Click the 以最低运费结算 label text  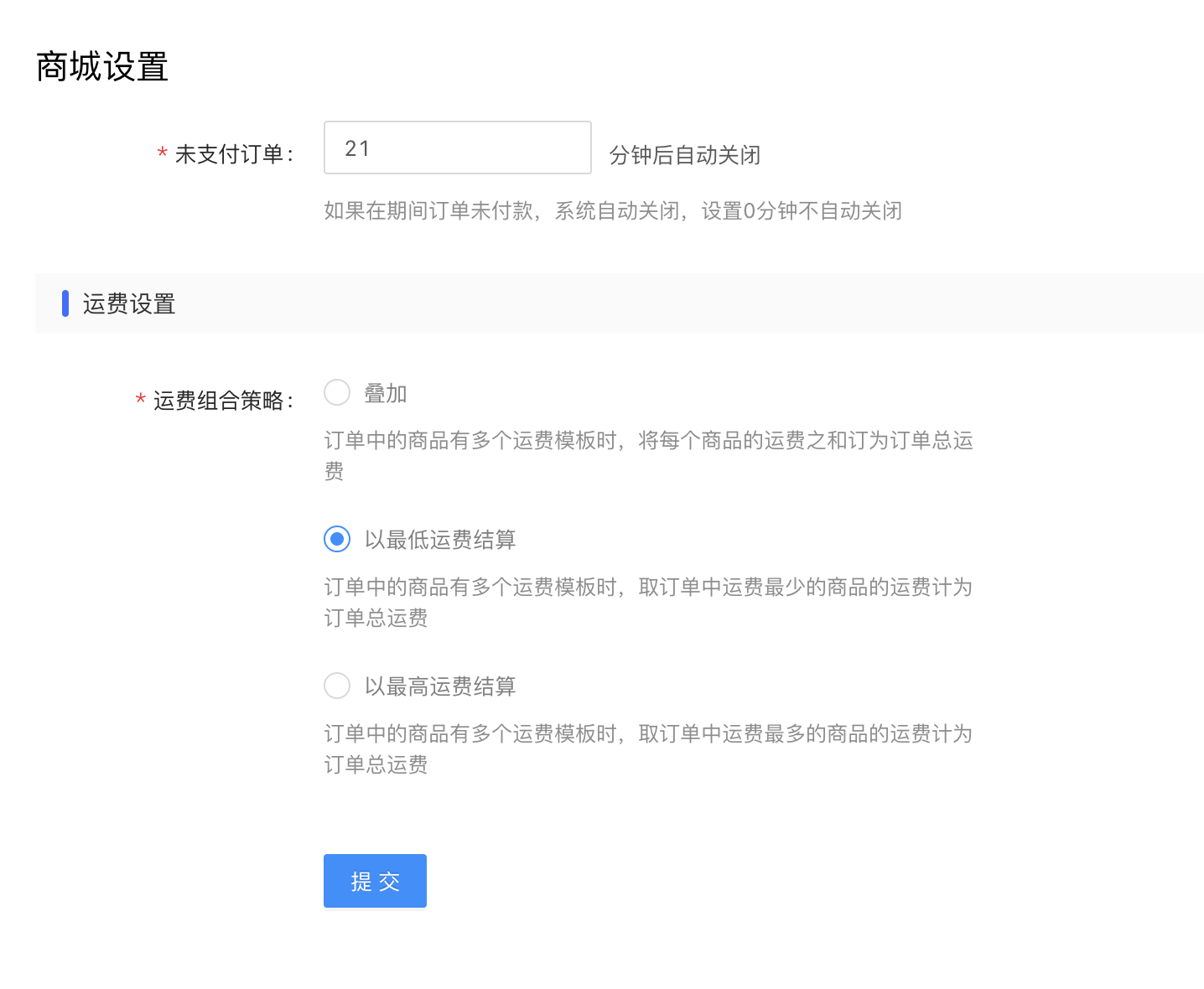click(x=440, y=540)
